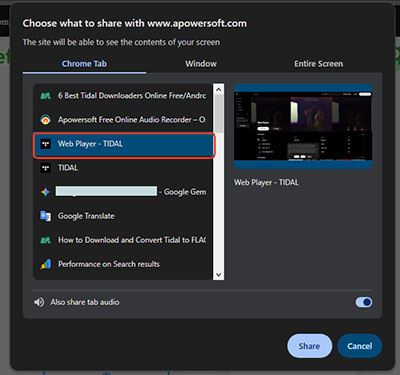Switch to the Entire Screen tab
Image resolution: width=400 pixels, height=375 pixels.
click(x=318, y=64)
